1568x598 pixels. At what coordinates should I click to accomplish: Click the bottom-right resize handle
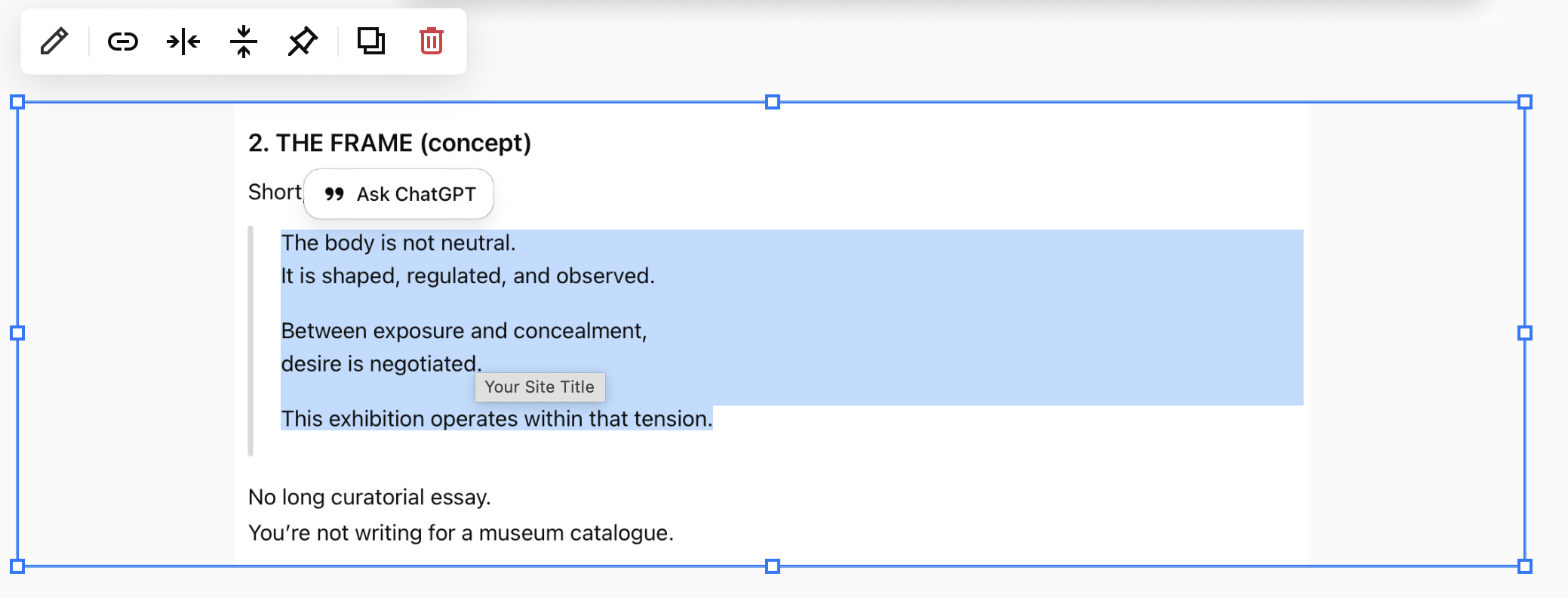click(1525, 566)
